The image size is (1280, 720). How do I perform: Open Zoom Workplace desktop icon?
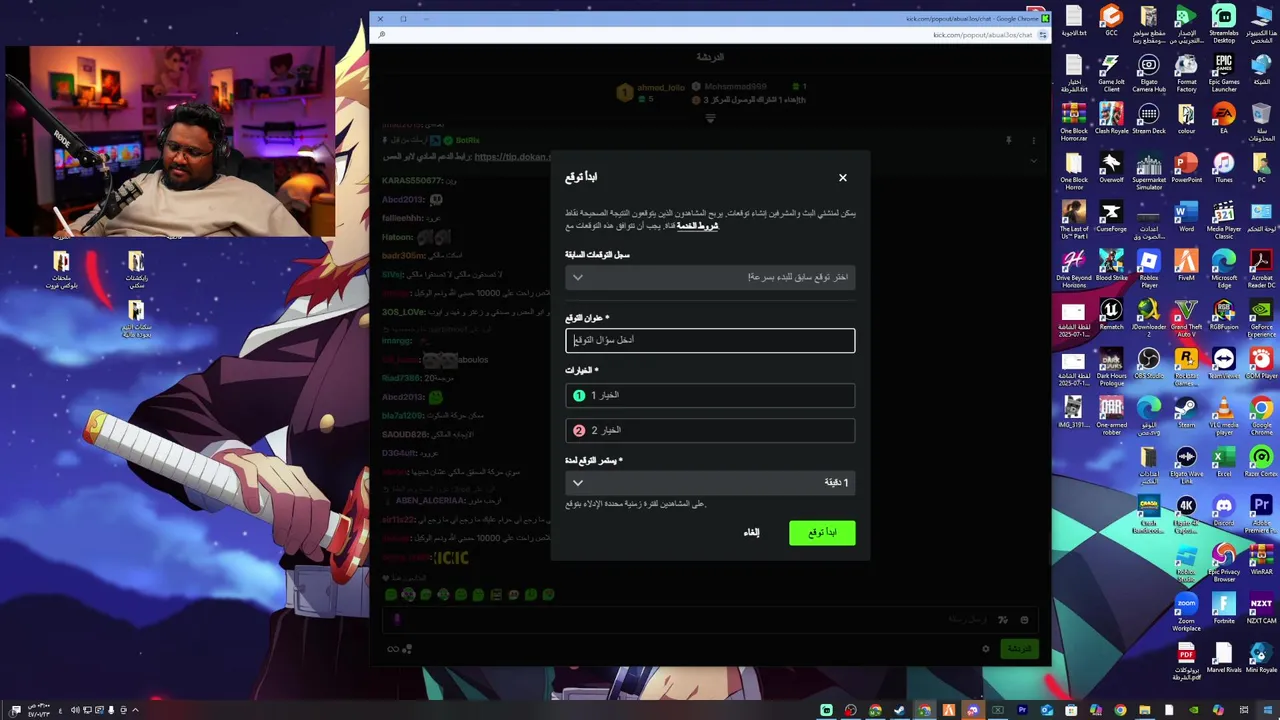[x=1186, y=612]
